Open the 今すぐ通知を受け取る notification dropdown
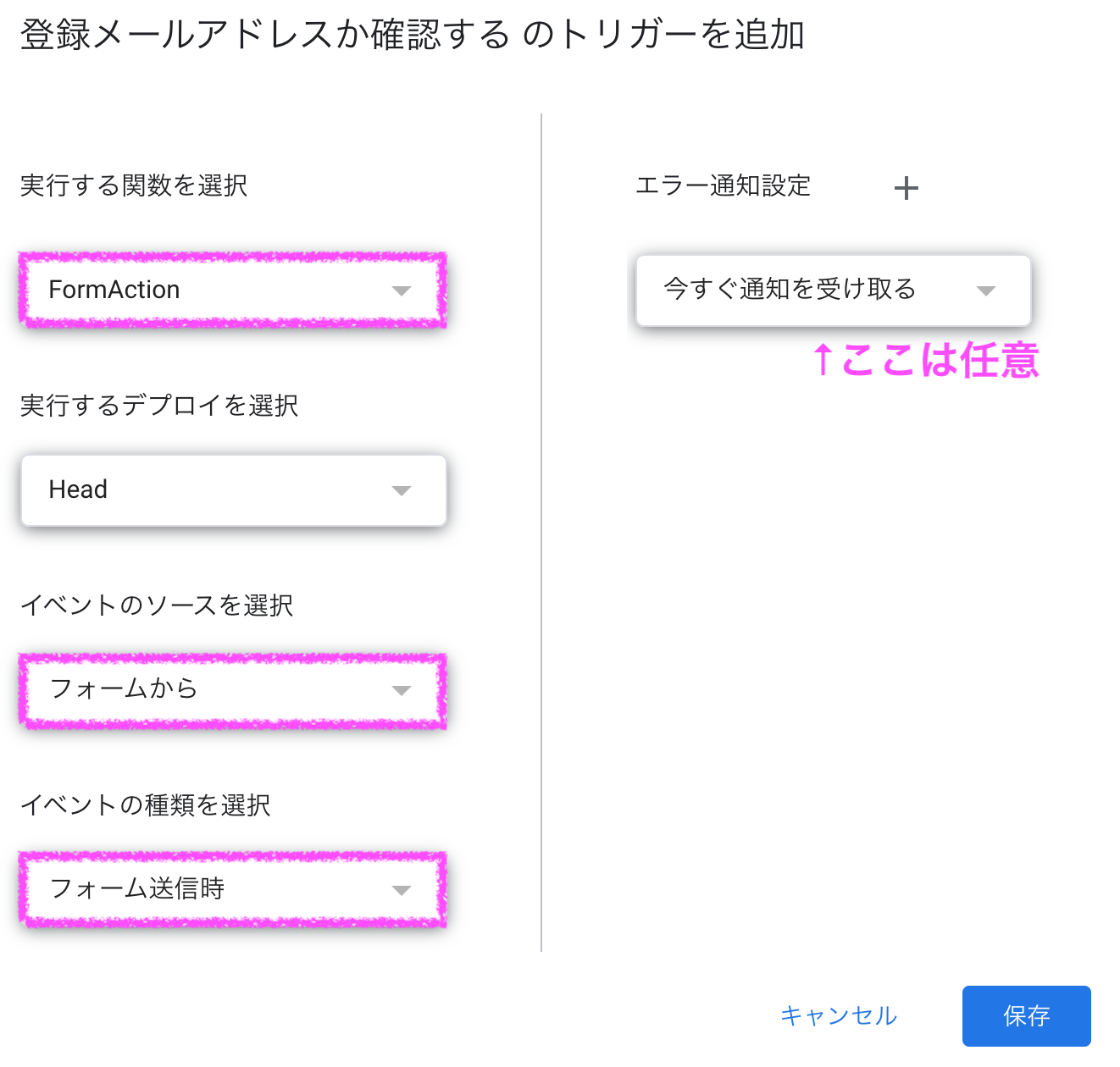The width and height of the screenshot is (1120, 1067). click(x=805, y=290)
